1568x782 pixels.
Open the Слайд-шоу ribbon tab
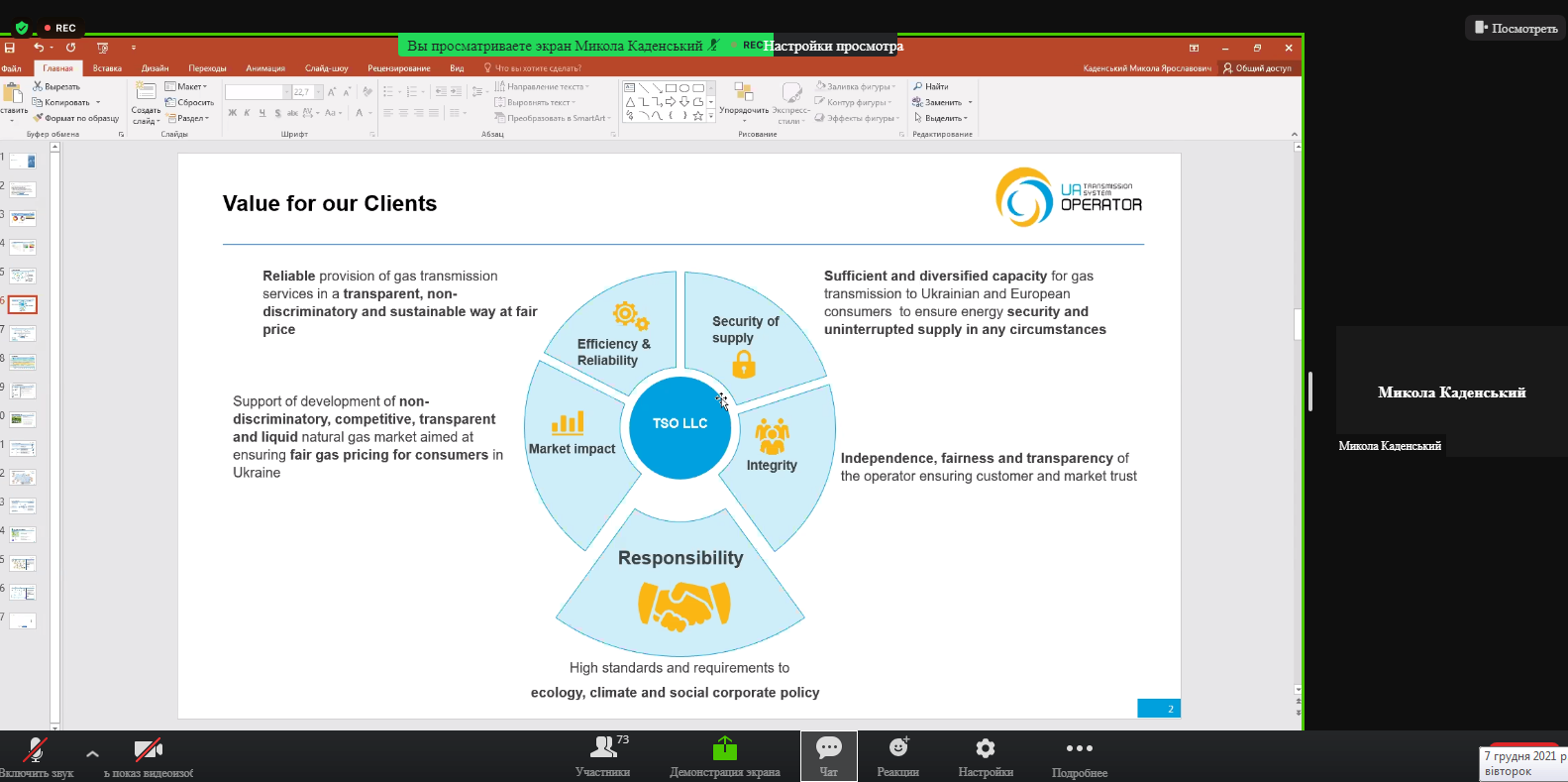click(x=326, y=68)
